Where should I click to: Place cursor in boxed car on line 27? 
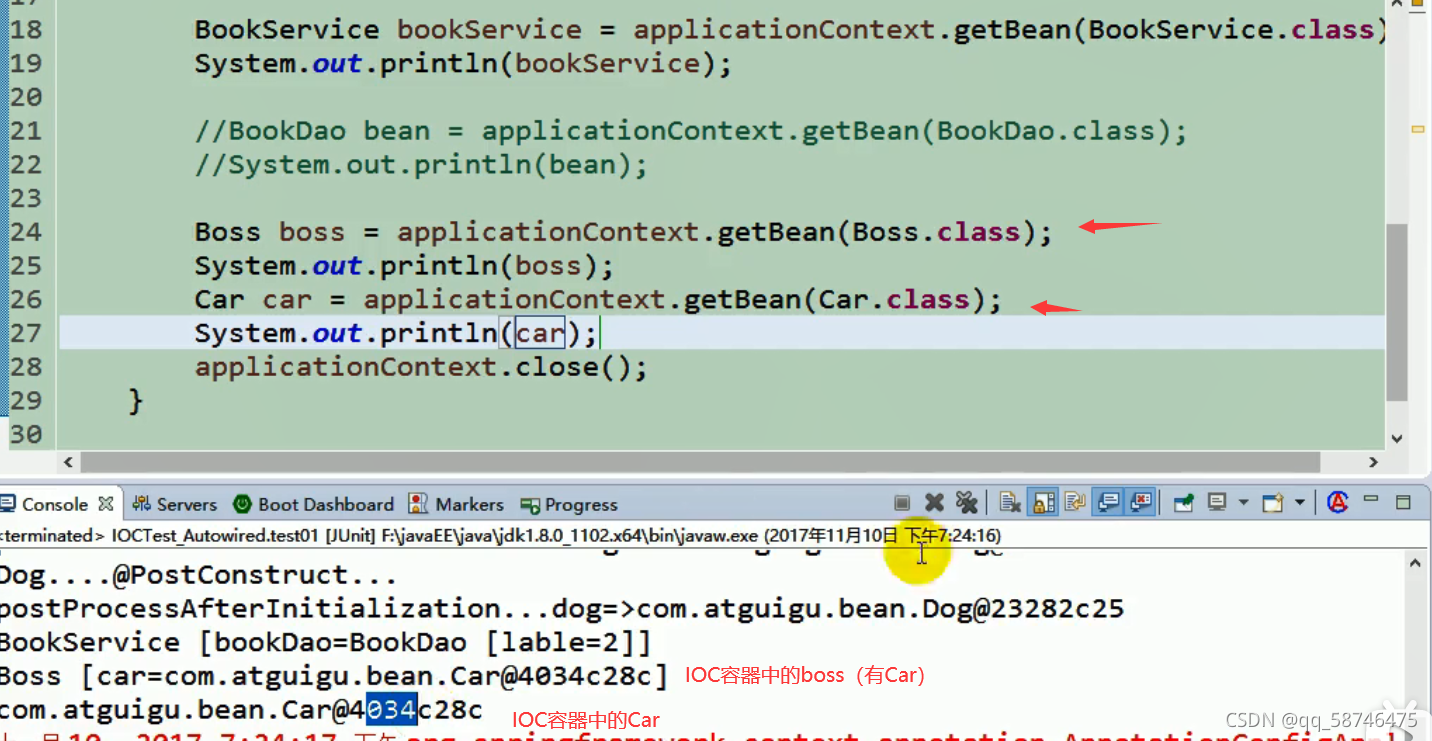[x=540, y=334]
